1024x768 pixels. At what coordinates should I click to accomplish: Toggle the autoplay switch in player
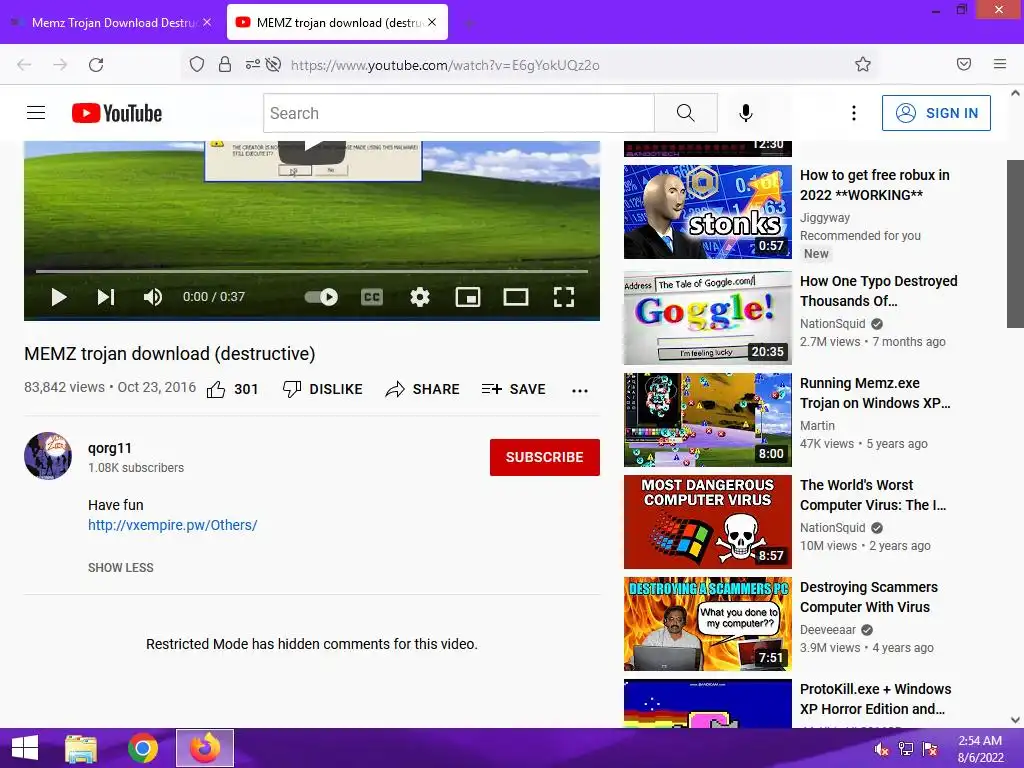321,297
